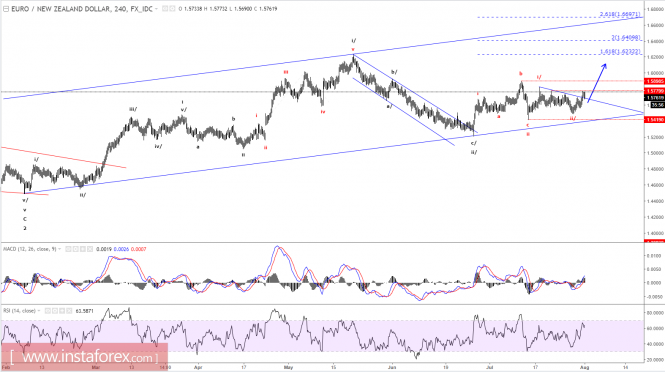Collapse the EUR/NZD chart legend box icon
The height and width of the screenshot is (372, 665).
coord(6,8)
